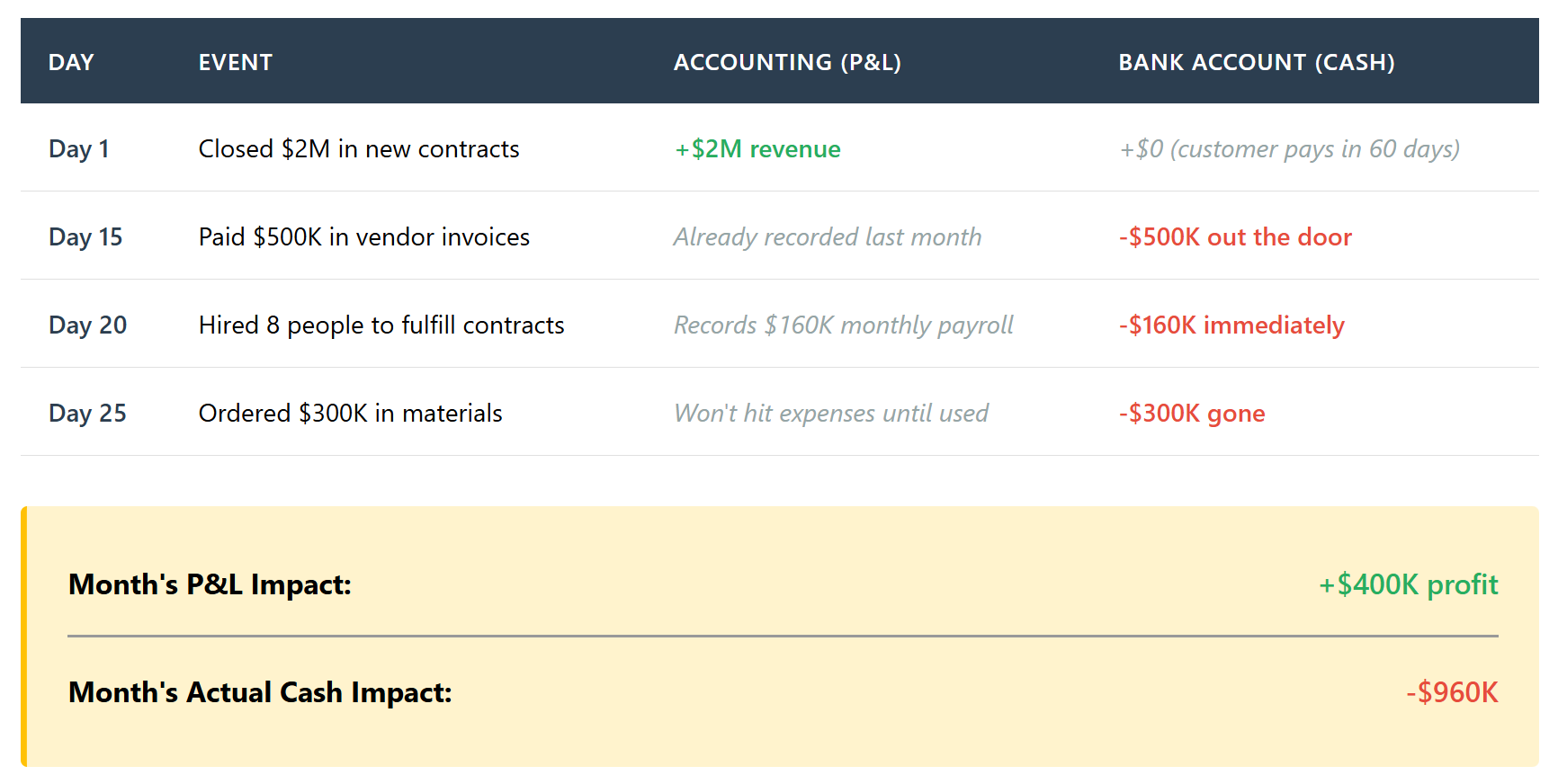Click the Day 1 cell

[x=79, y=148]
